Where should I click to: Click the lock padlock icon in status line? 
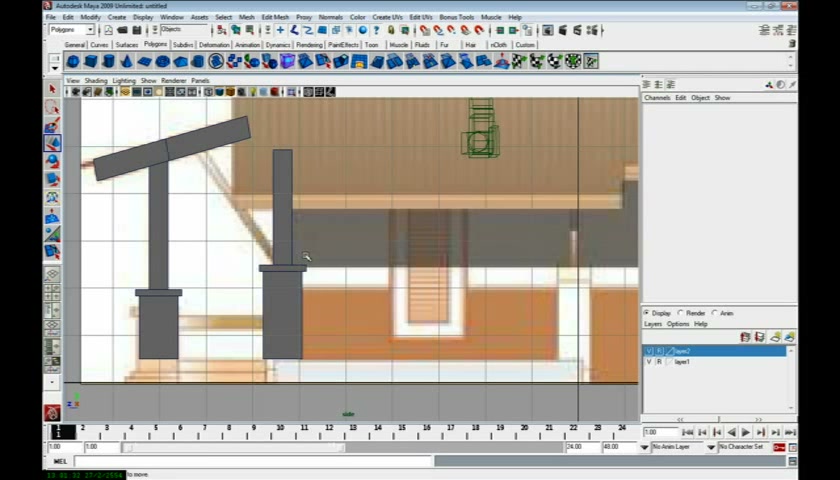click(x=391, y=30)
